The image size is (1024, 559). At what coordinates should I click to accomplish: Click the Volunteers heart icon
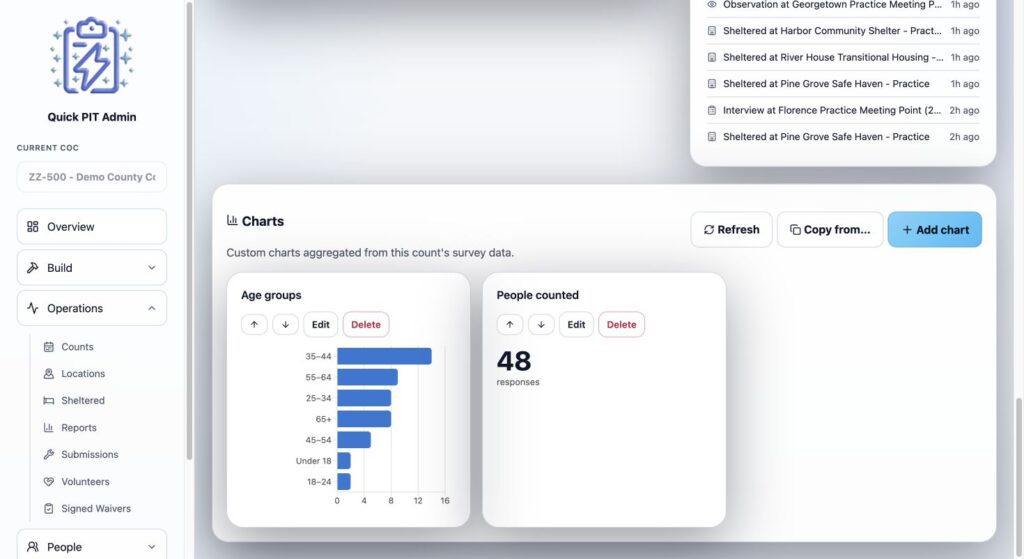point(48,481)
